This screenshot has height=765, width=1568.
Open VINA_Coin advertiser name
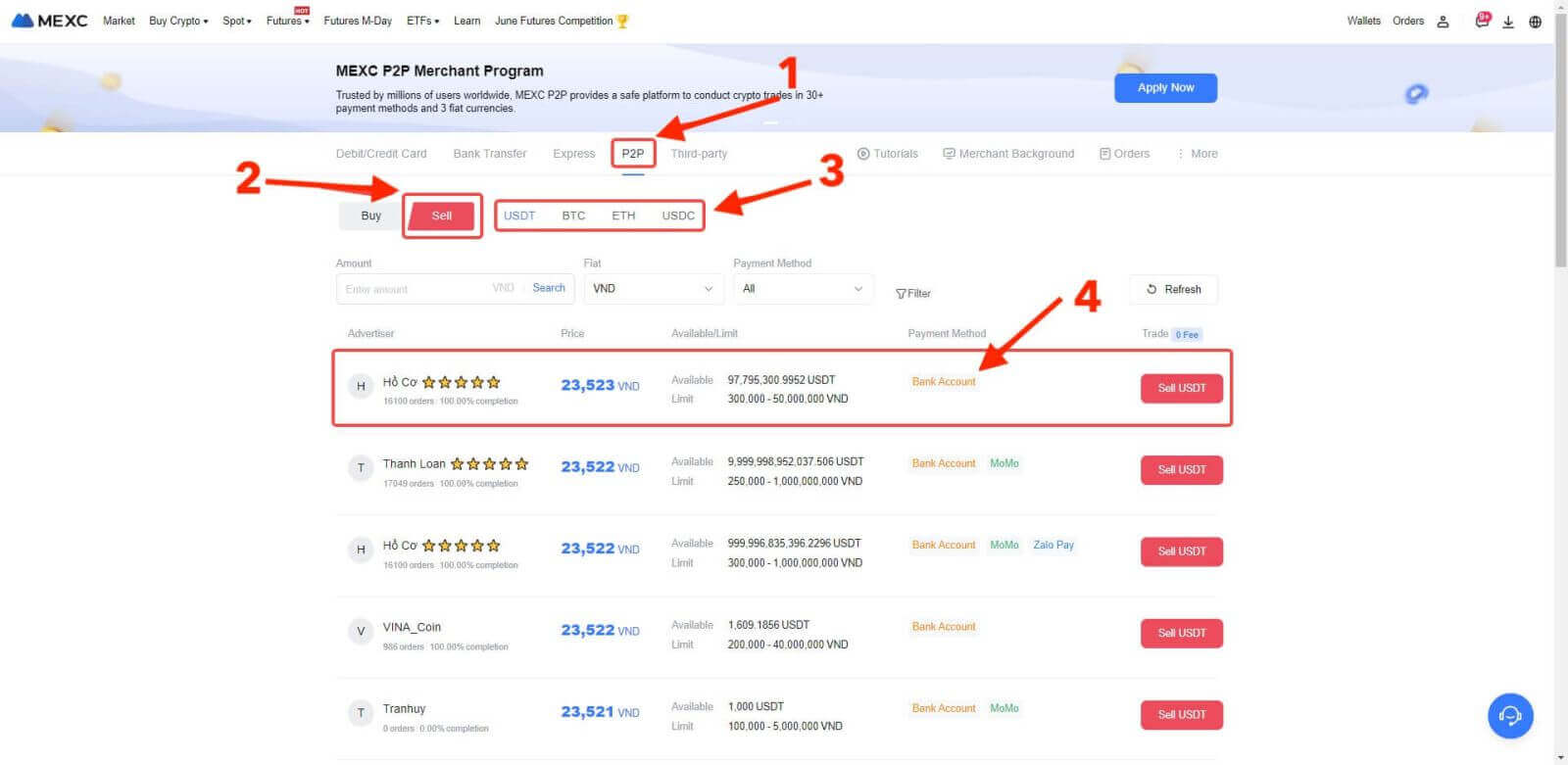pos(412,627)
